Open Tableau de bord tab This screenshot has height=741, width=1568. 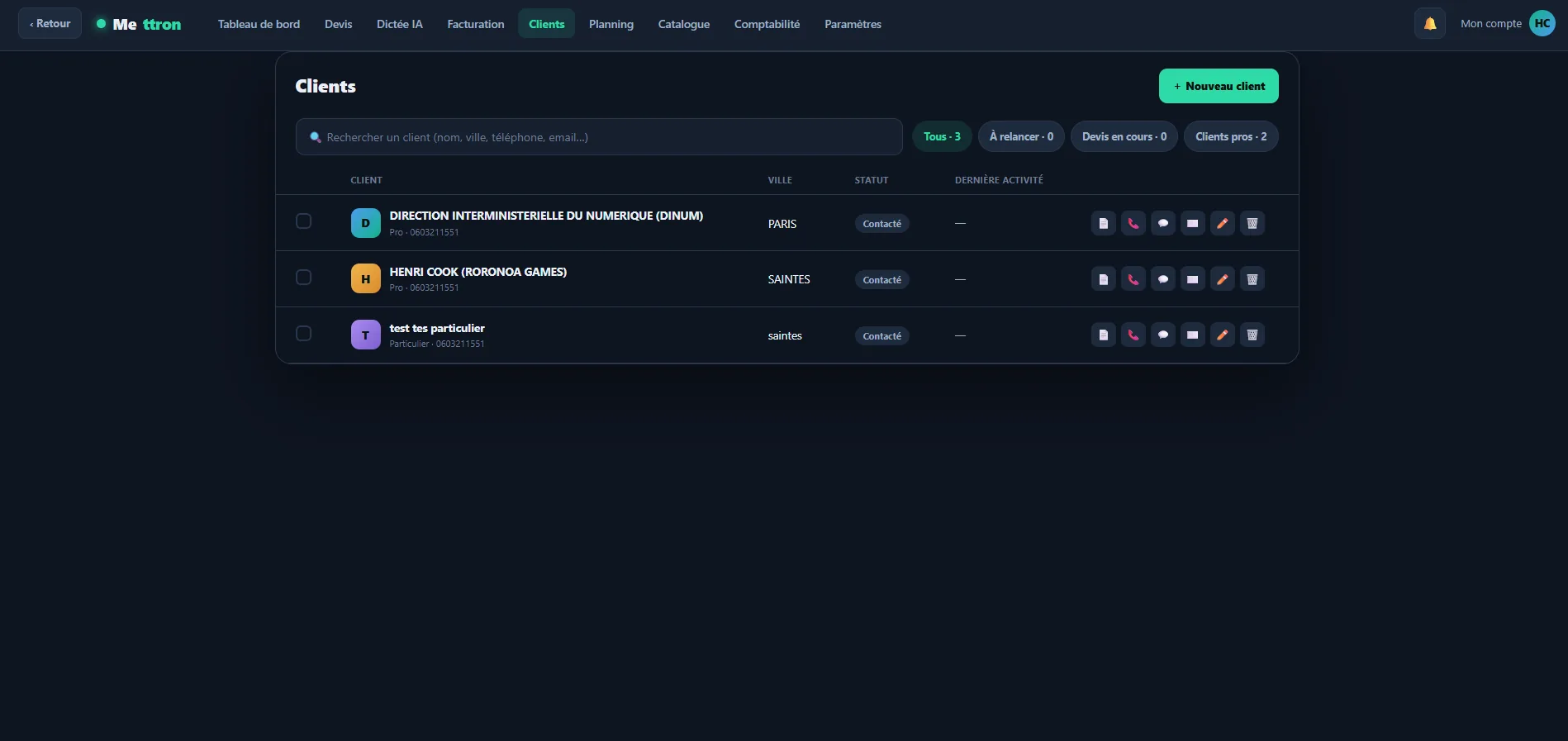tap(259, 24)
